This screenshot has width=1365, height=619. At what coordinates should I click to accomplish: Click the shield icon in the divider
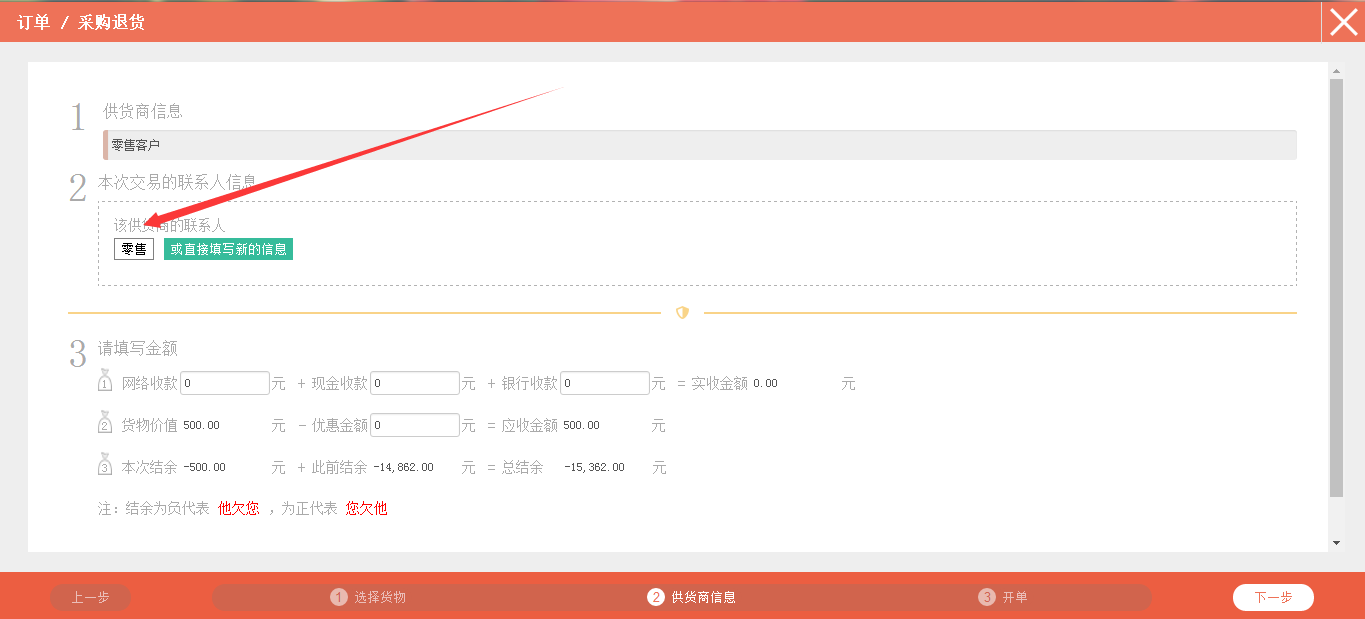(x=682, y=313)
